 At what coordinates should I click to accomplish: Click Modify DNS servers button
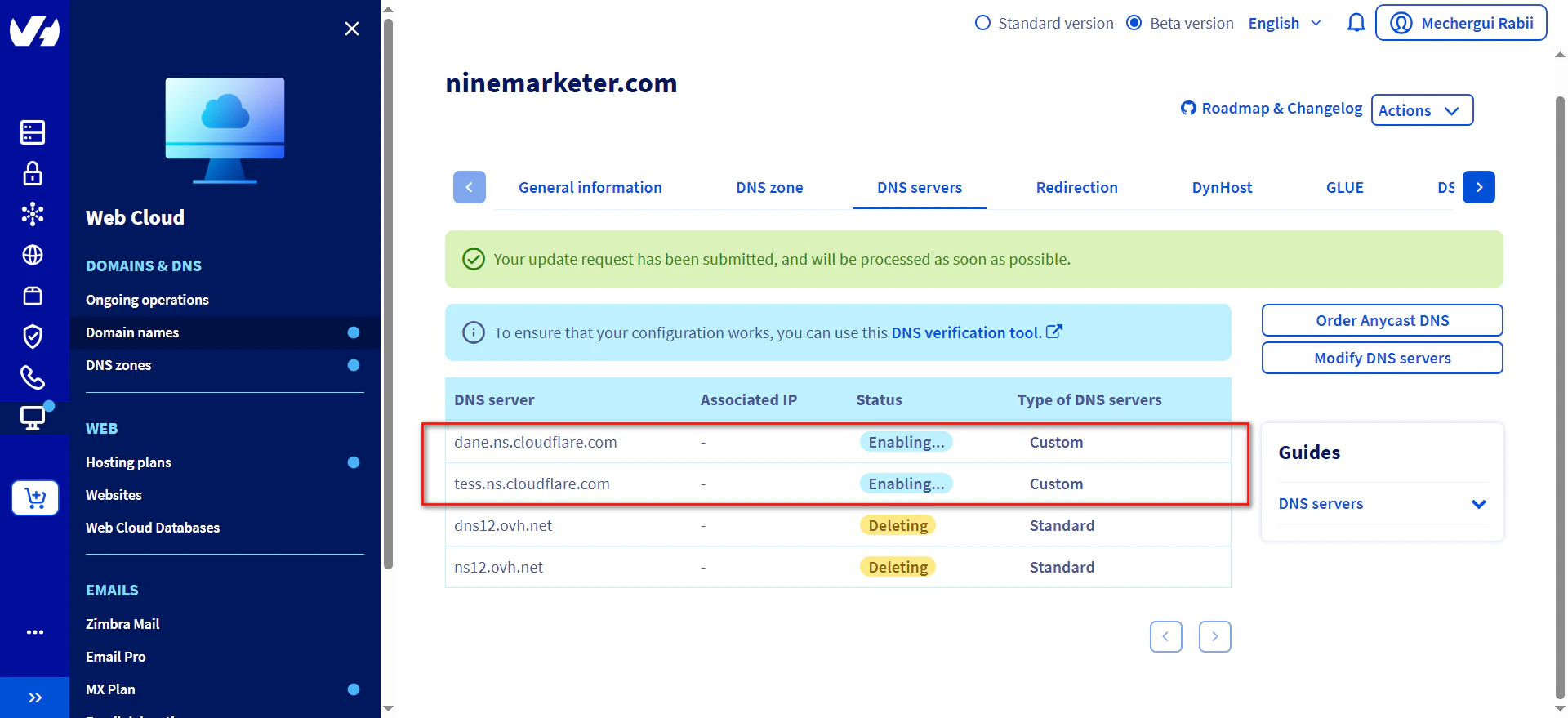[x=1382, y=358]
